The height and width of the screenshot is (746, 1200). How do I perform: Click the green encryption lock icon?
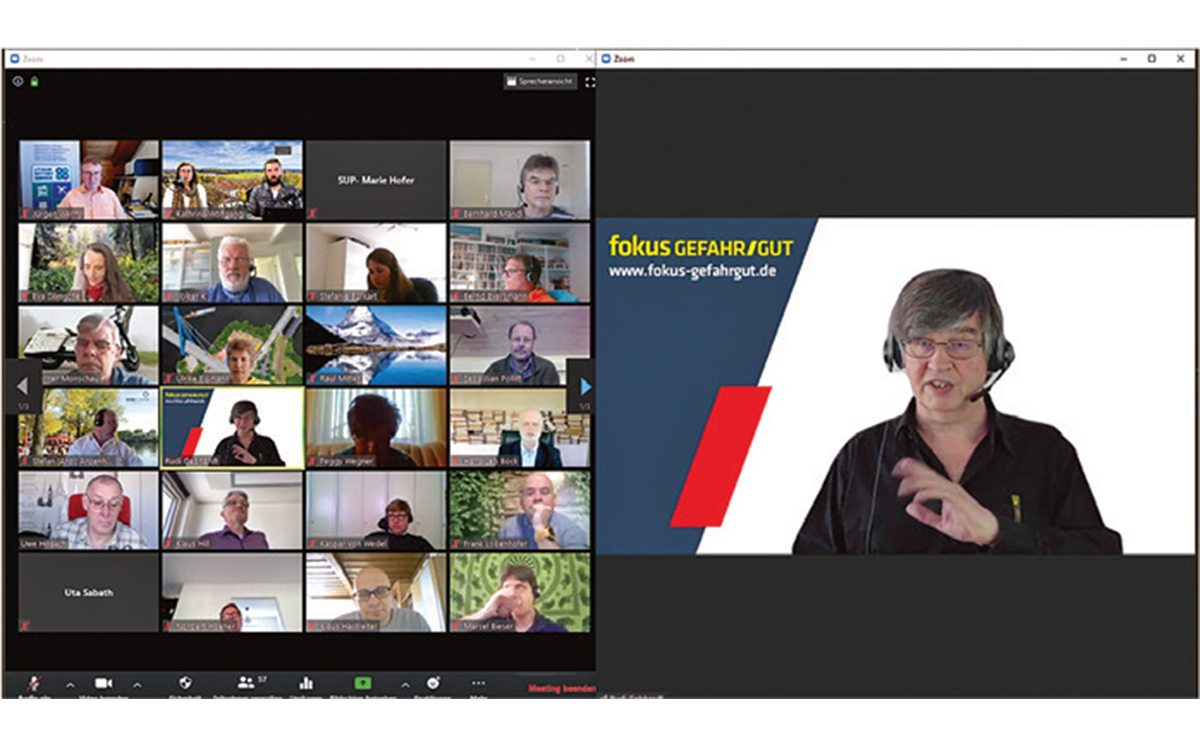pos(34,81)
